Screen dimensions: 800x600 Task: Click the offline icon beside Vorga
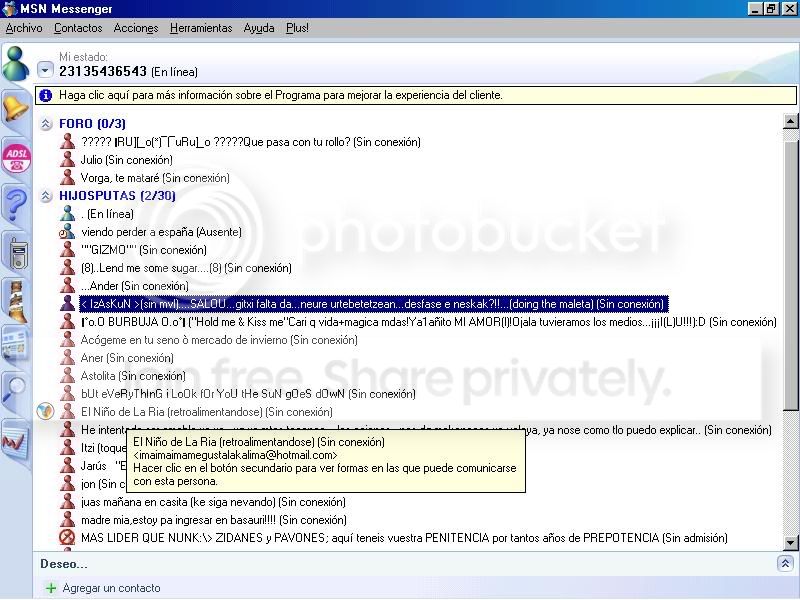point(67,178)
